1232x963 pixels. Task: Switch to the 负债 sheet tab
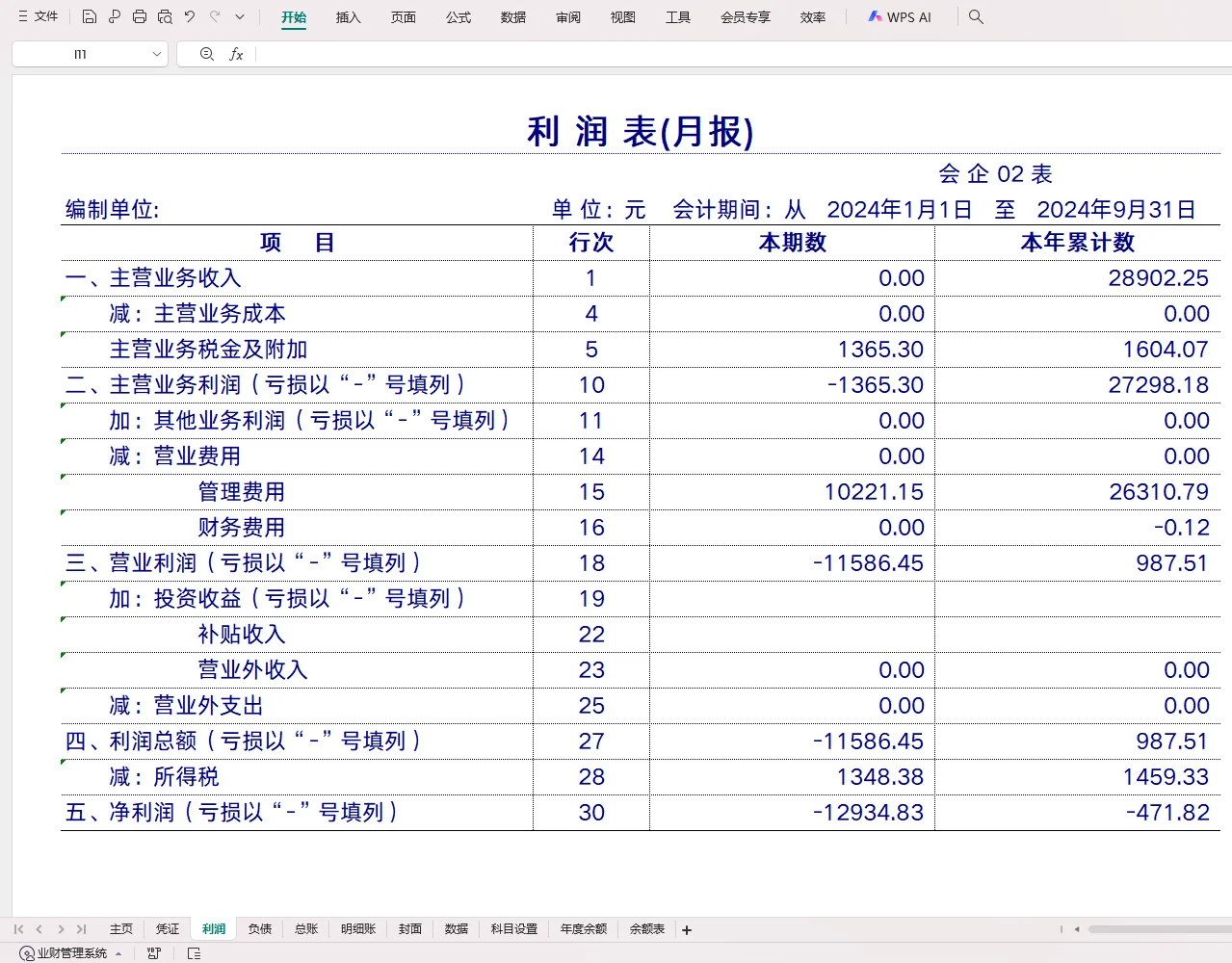click(259, 928)
